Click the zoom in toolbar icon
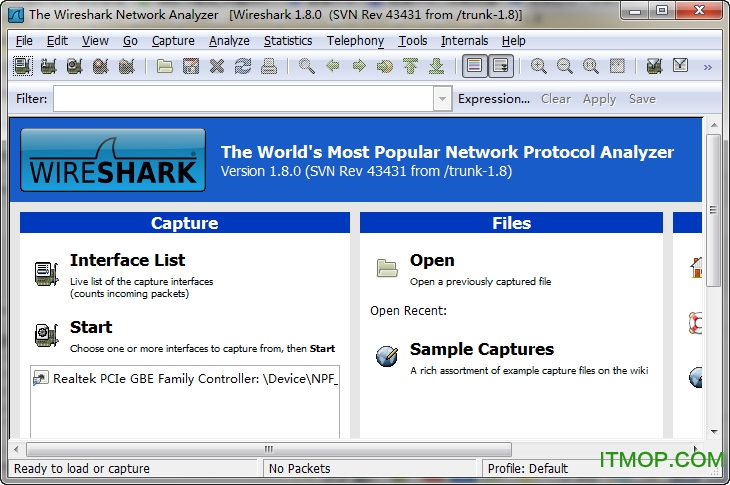Image resolution: width=730 pixels, height=485 pixels. pos(539,67)
